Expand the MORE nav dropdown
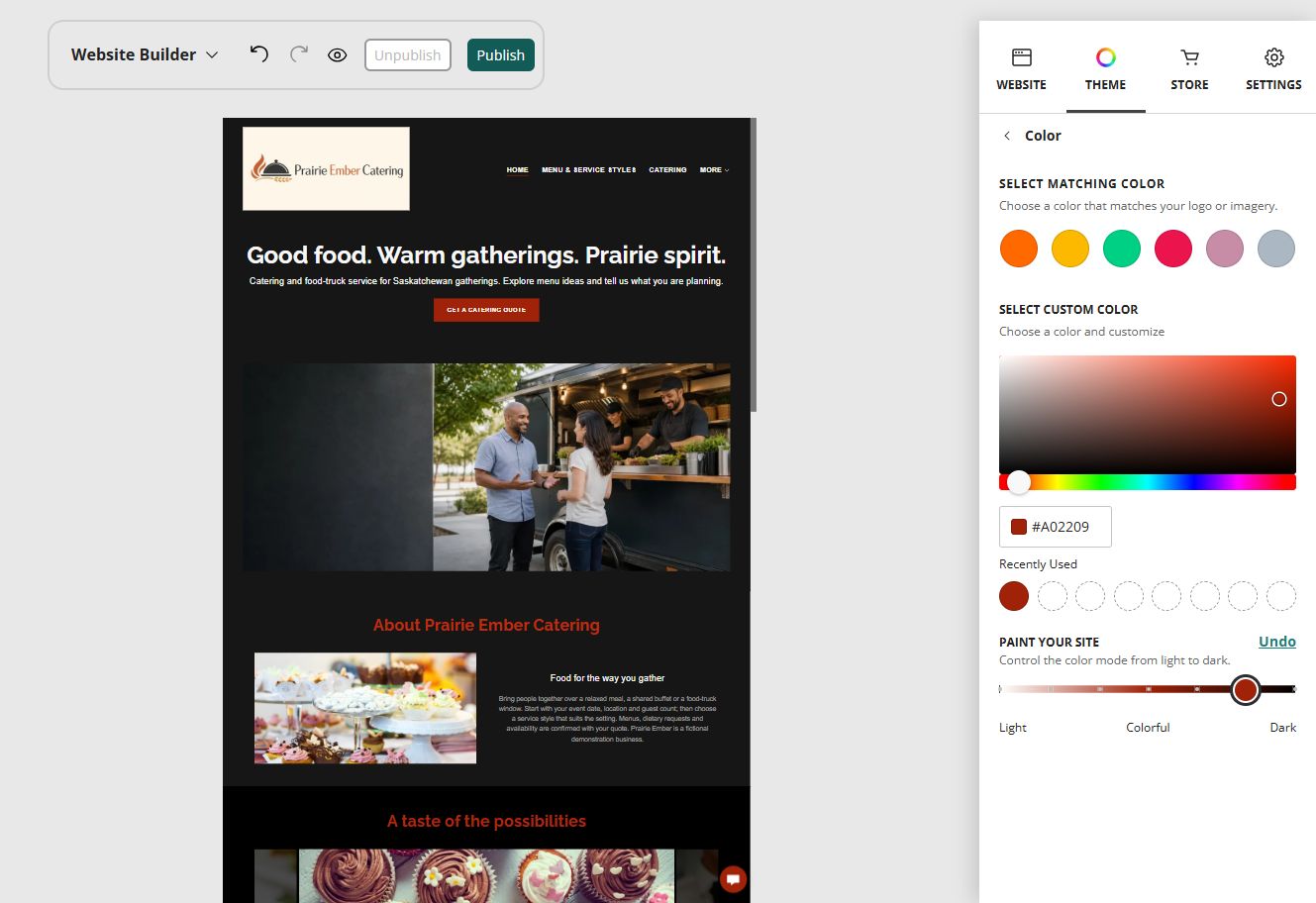Image resolution: width=1316 pixels, height=903 pixels. 714,170
